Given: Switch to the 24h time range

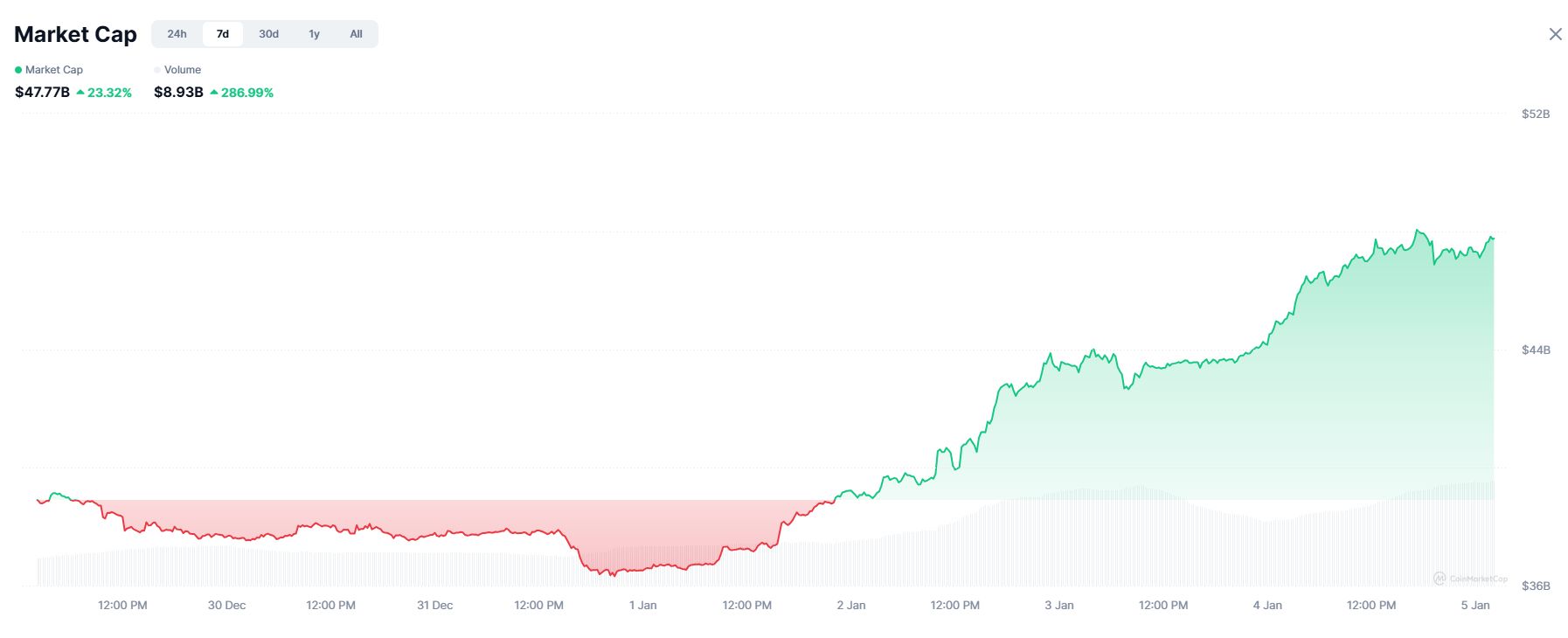Looking at the screenshot, I should (x=177, y=34).
